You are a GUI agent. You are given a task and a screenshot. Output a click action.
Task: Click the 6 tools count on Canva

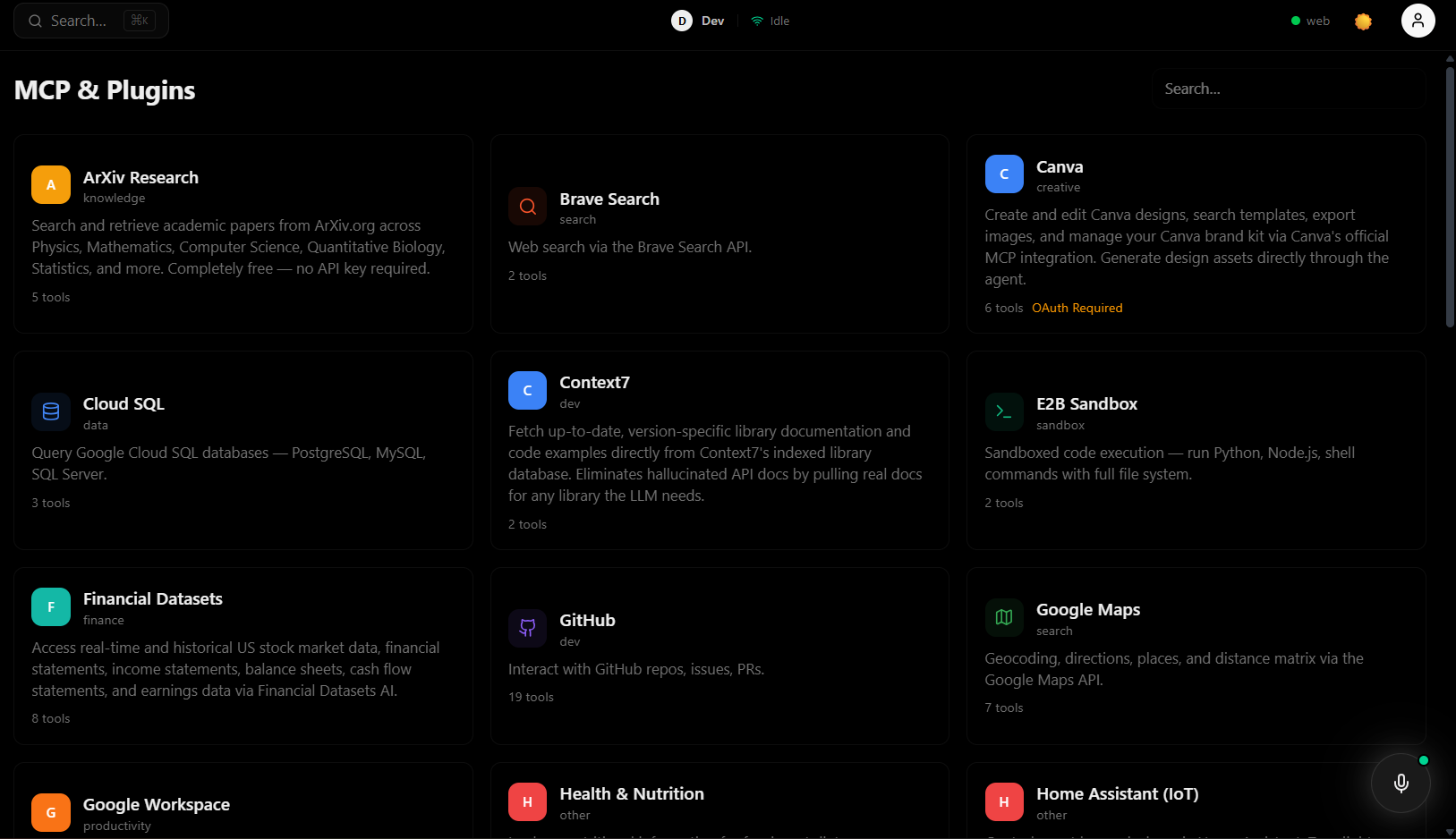1004,308
